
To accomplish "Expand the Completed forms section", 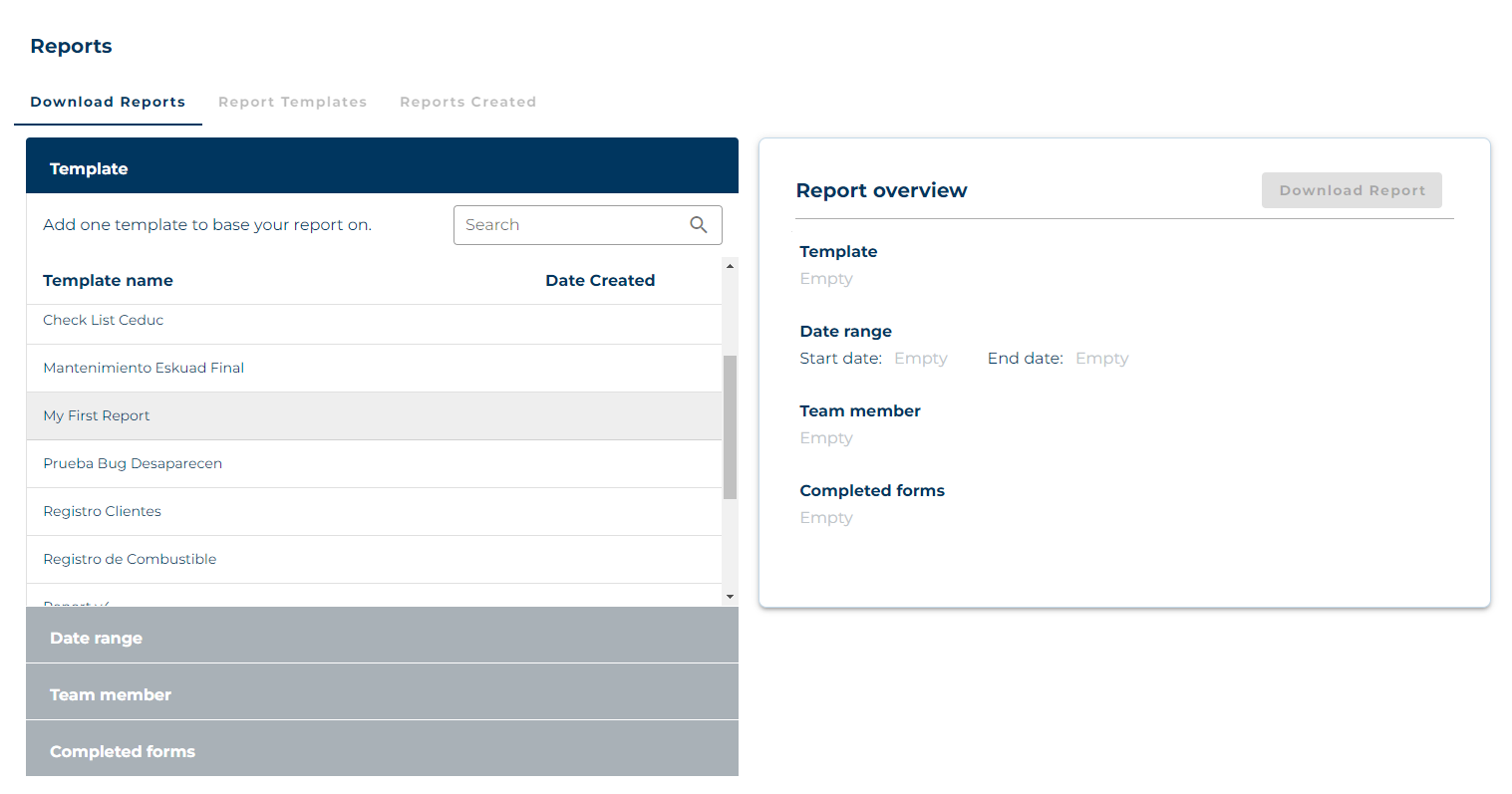I will [x=382, y=751].
